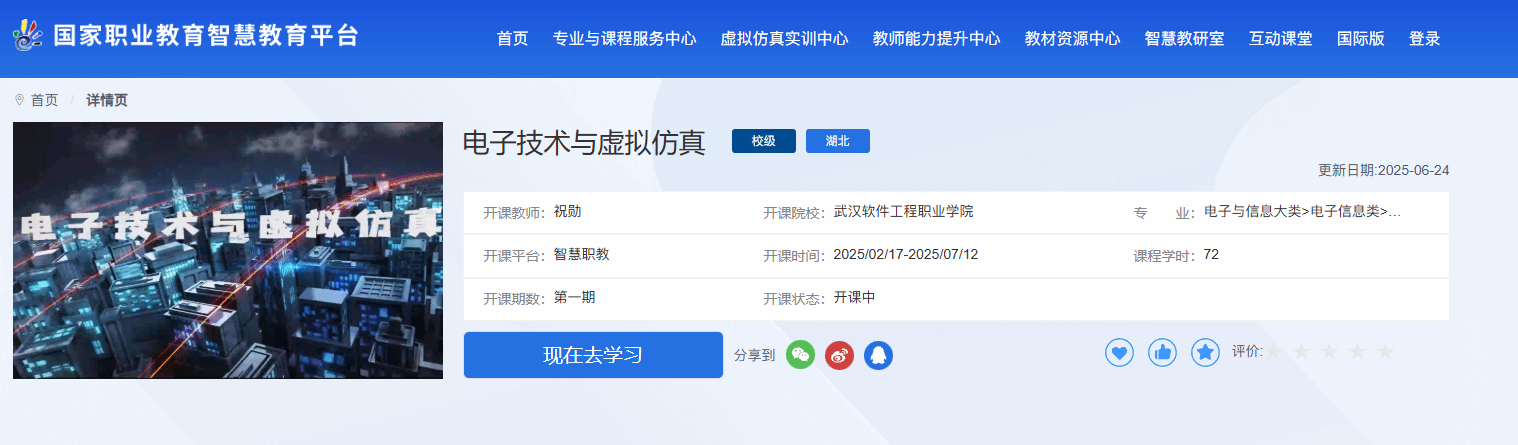Rate the course three stars

[x=1329, y=352]
